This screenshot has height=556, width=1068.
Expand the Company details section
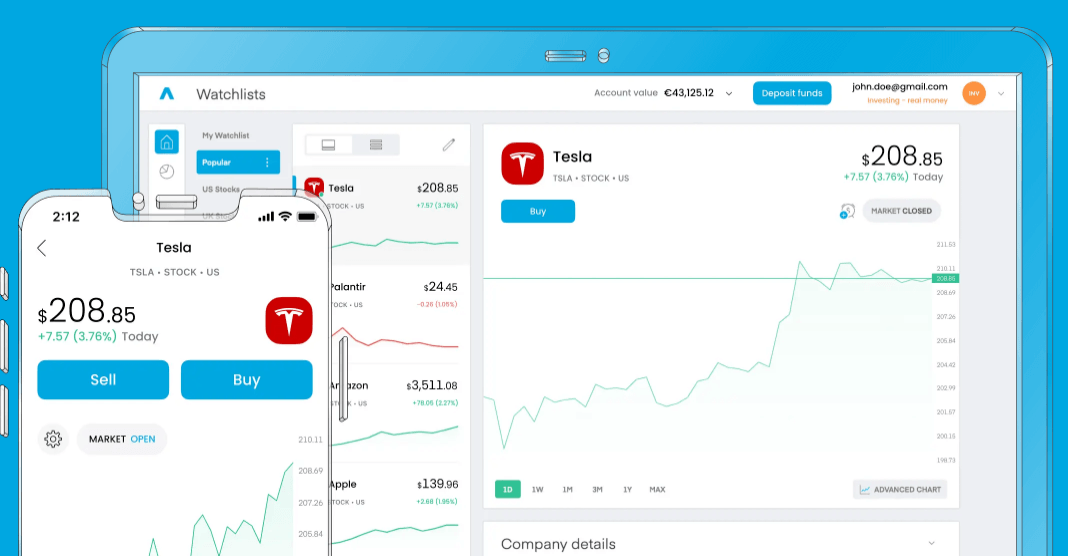pyautogui.click(x=931, y=543)
